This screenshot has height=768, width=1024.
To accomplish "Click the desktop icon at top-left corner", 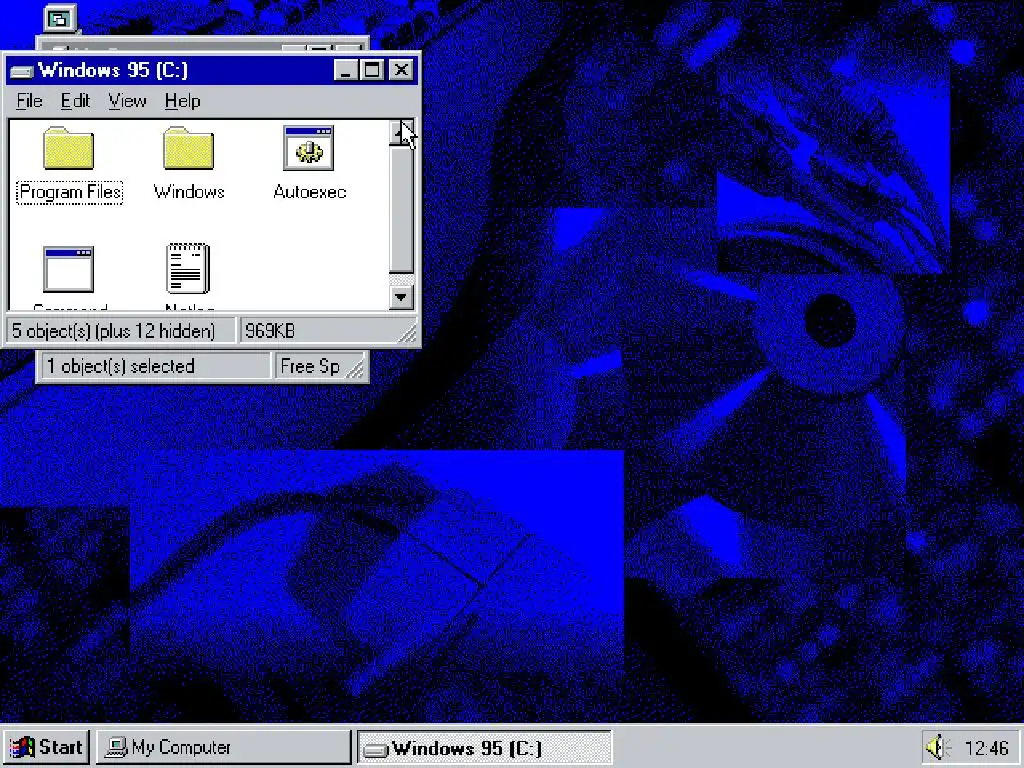I will click(x=59, y=18).
